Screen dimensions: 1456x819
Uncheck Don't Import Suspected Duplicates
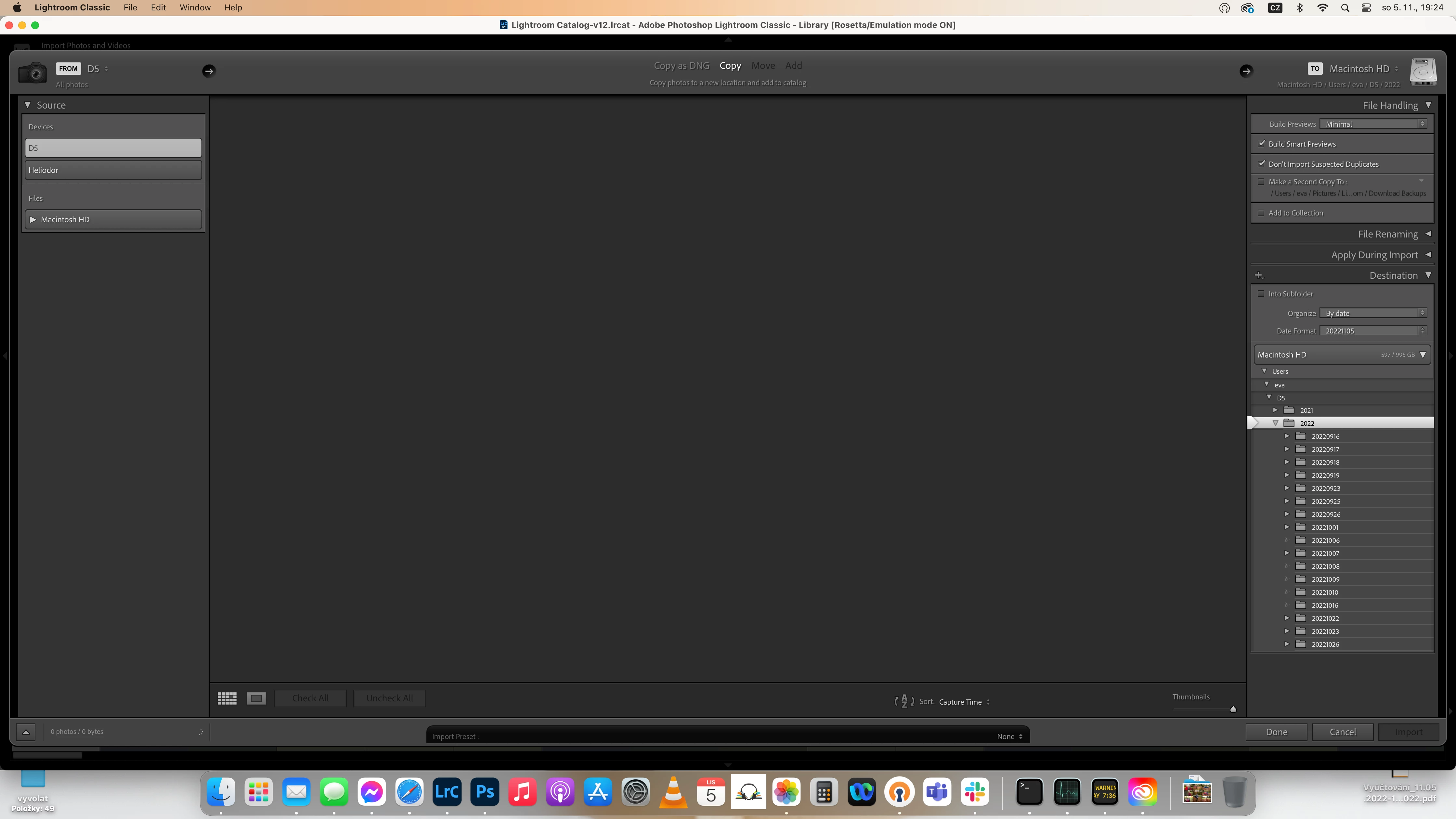[1262, 163]
